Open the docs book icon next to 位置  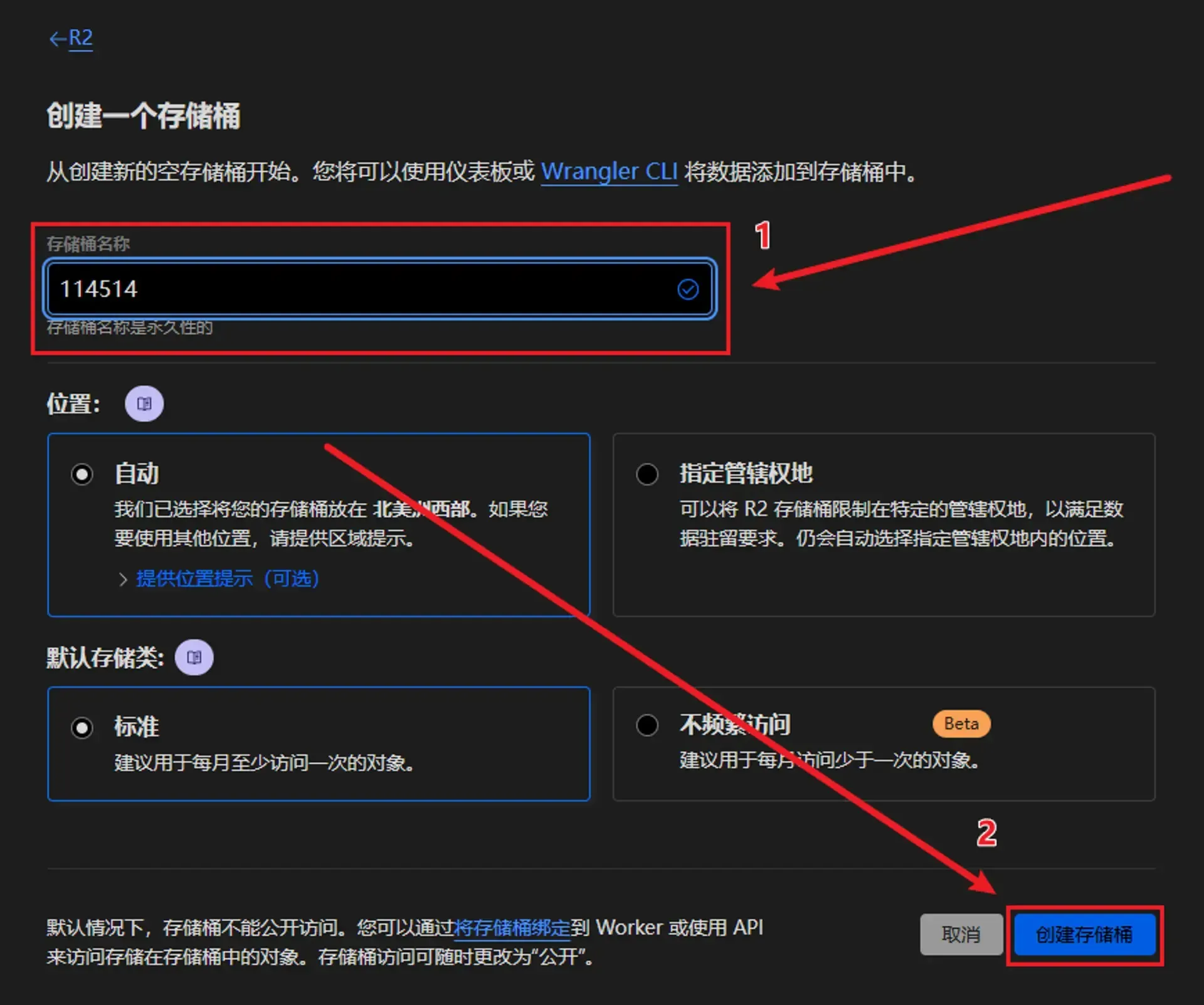tap(144, 403)
